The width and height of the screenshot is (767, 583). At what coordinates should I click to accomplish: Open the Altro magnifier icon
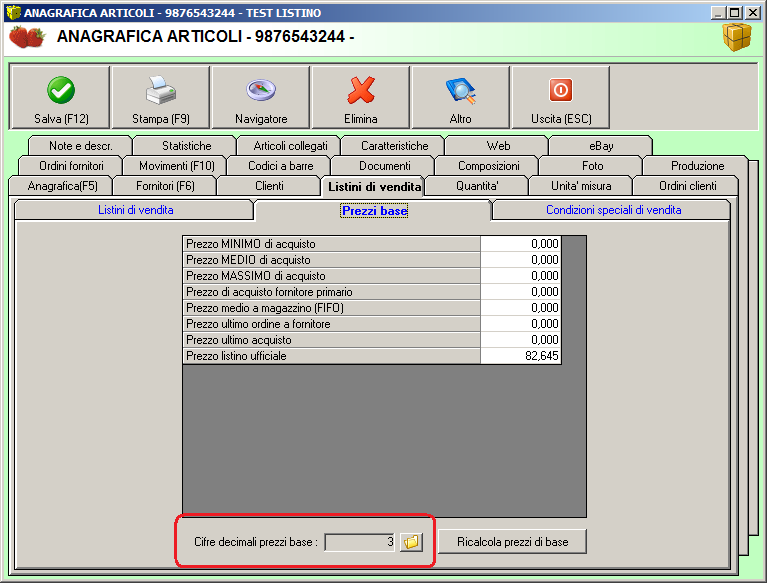(460, 92)
